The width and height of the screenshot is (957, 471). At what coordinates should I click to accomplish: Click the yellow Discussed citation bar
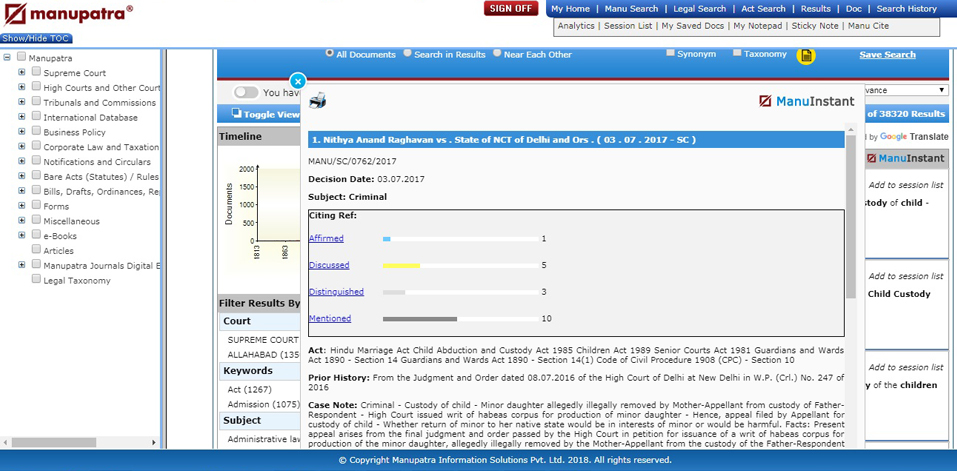(x=401, y=265)
